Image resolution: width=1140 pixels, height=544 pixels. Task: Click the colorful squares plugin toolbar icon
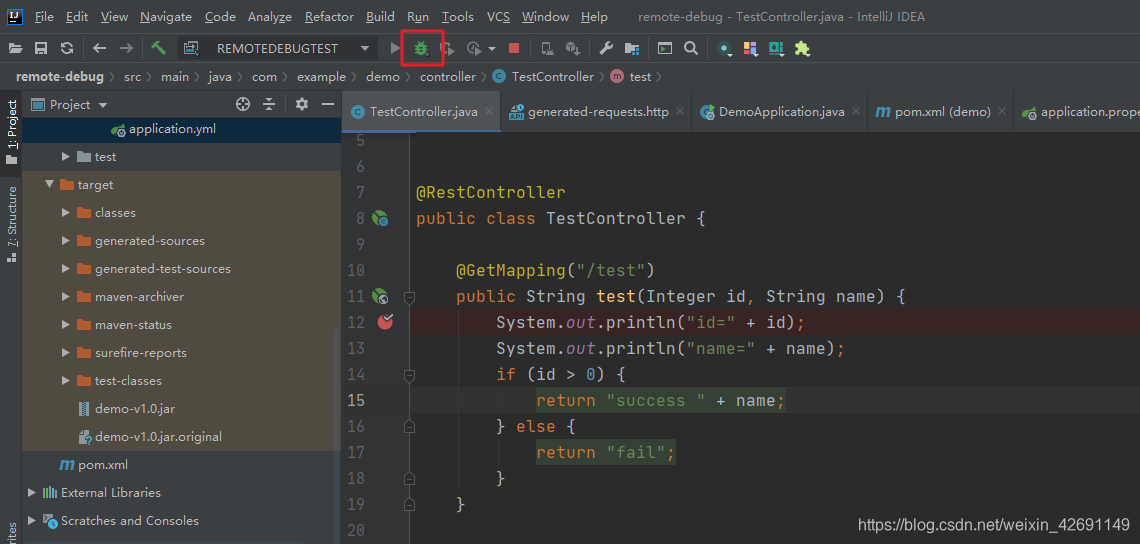click(750, 49)
